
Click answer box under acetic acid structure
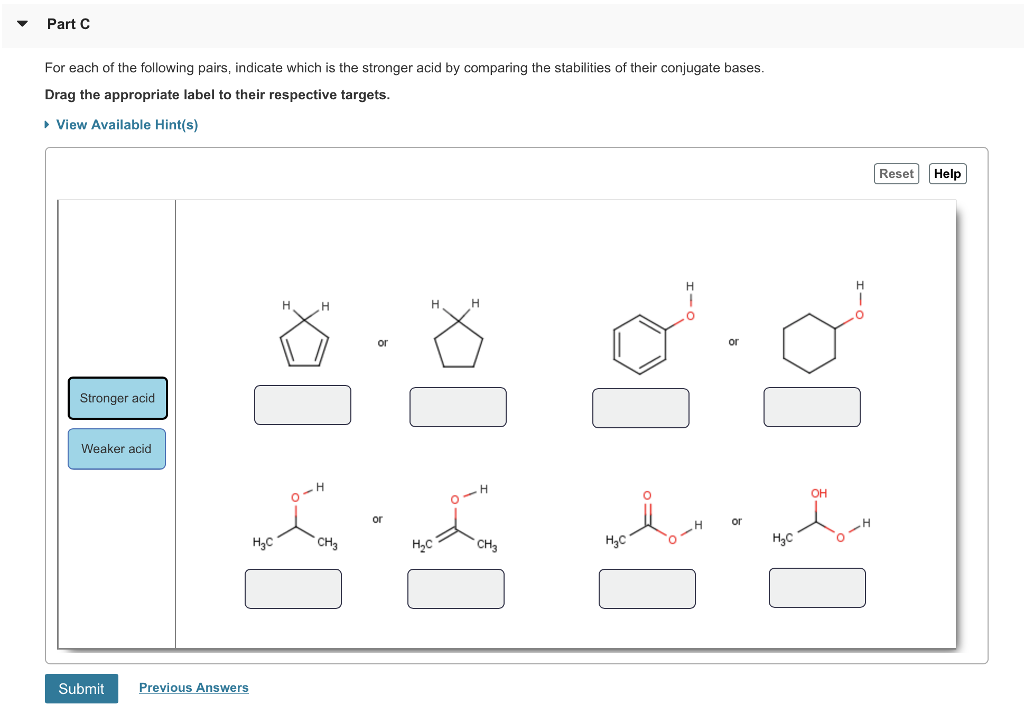click(646, 588)
